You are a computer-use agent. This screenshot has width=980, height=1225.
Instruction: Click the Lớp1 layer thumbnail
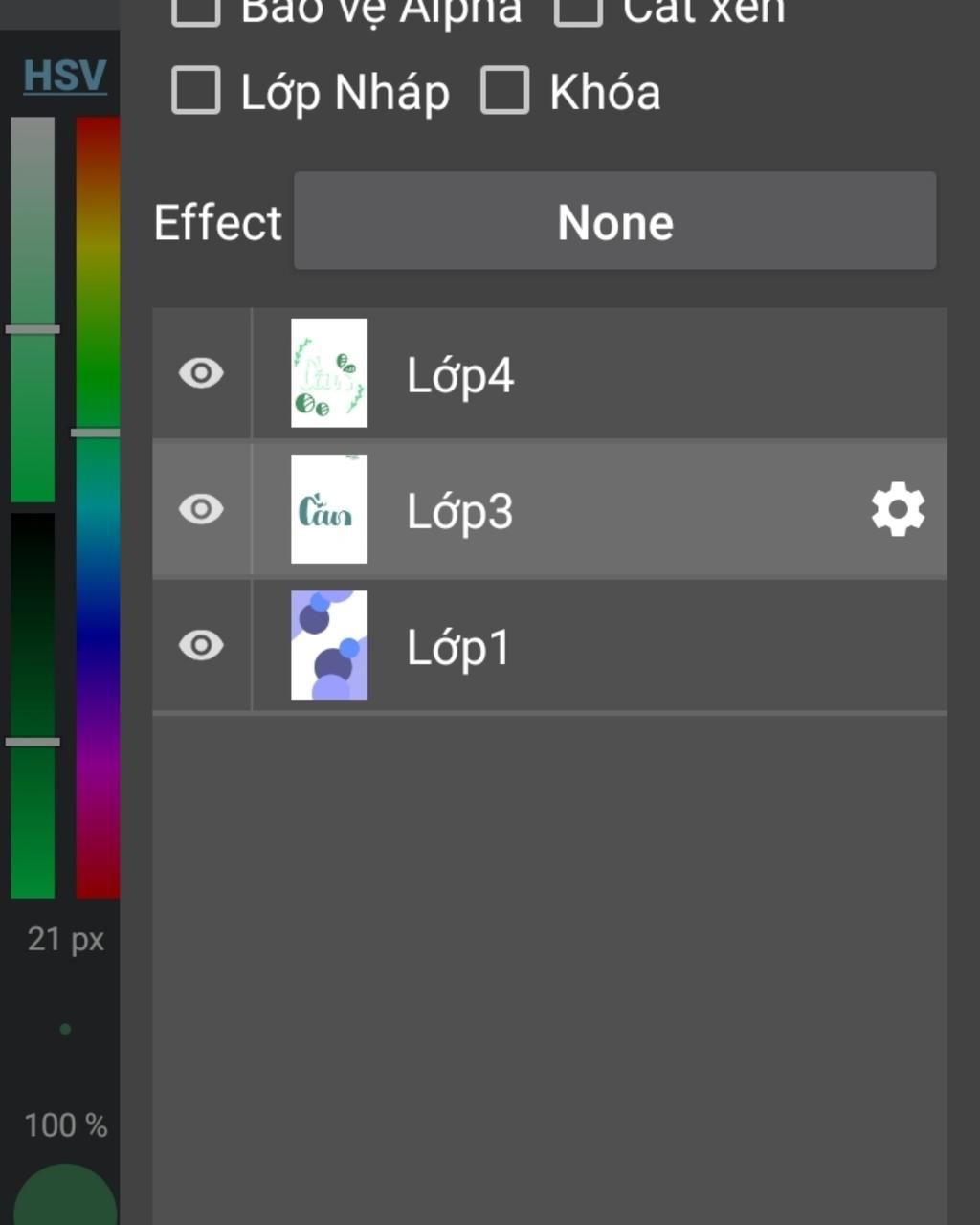click(329, 645)
